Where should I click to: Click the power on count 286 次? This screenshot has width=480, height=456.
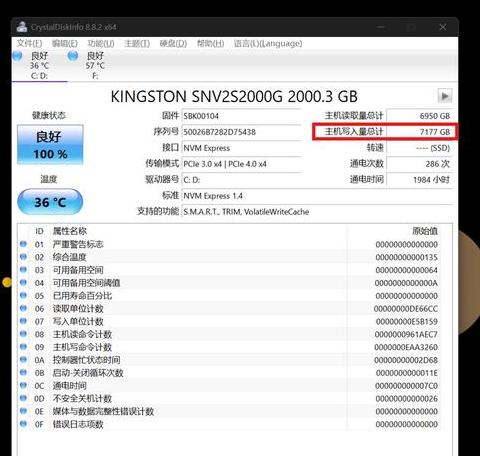point(419,164)
